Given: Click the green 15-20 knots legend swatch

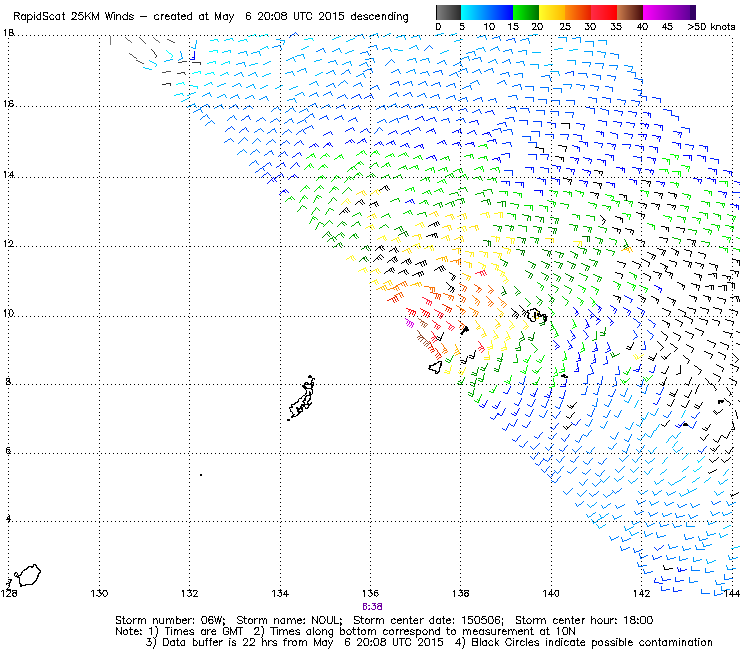Looking at the screenshot, I should [526, 12].
